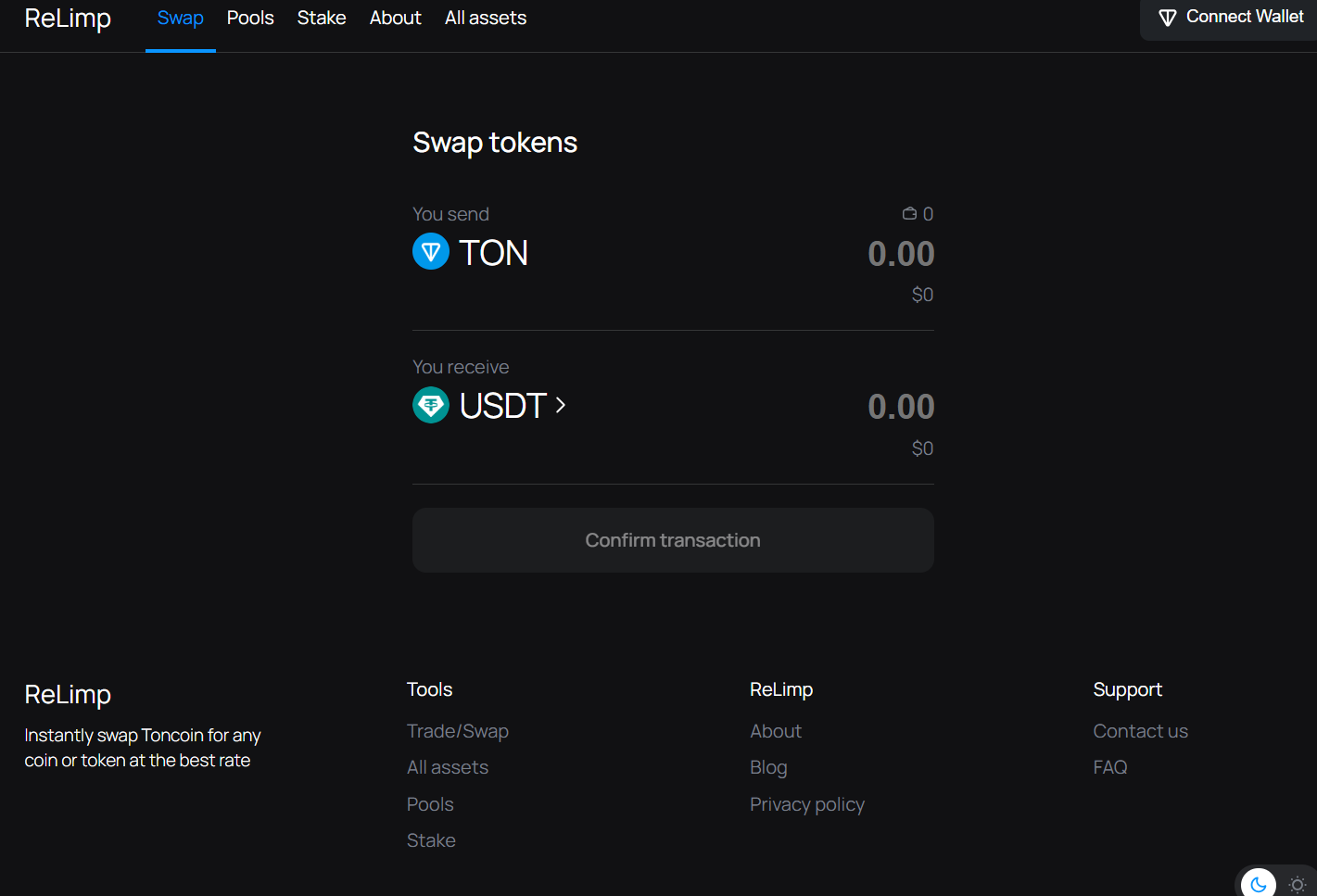Switch to the Swap tab
This screenshot has height=896, width=1317.
[181, 18]
